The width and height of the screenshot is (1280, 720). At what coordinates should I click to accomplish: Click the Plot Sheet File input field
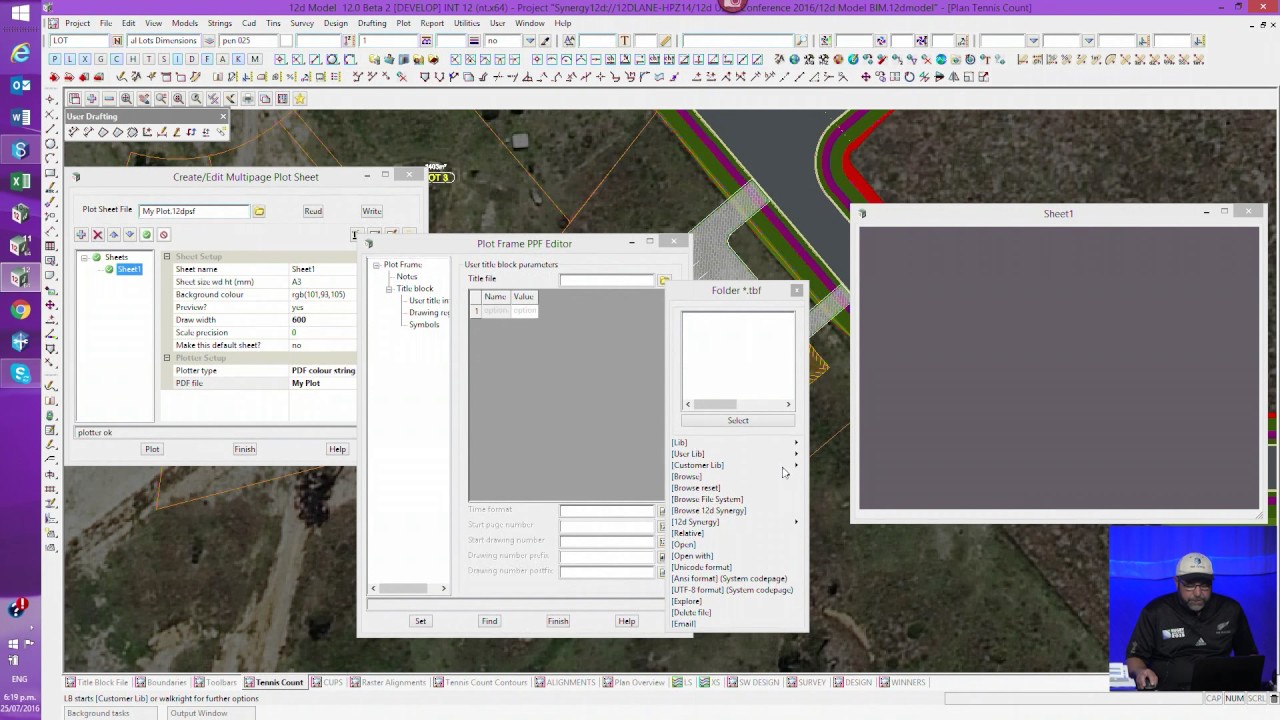[195, 211]
